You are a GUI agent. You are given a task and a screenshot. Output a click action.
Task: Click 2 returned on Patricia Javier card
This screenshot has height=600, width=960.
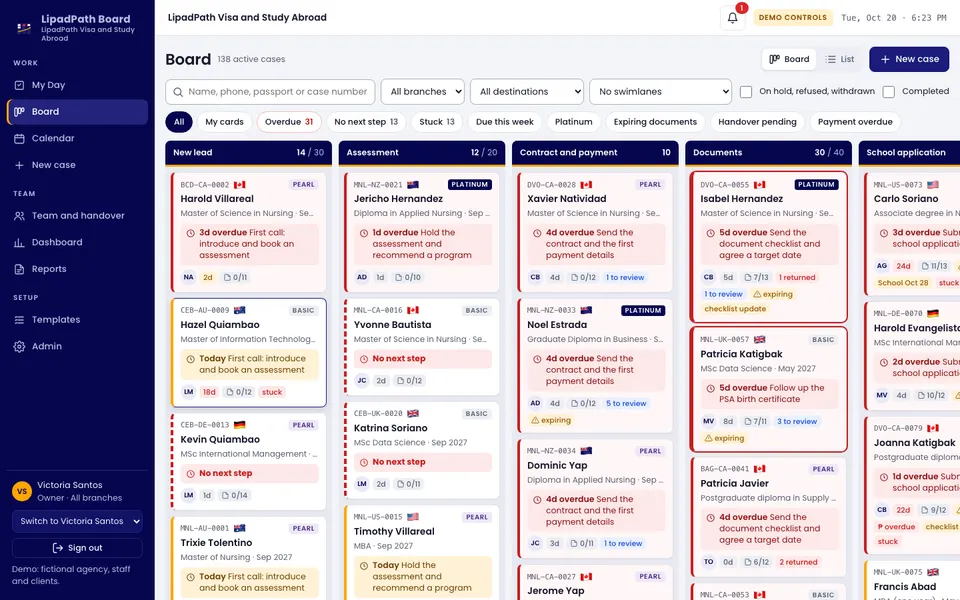click(x=798, y=562)
